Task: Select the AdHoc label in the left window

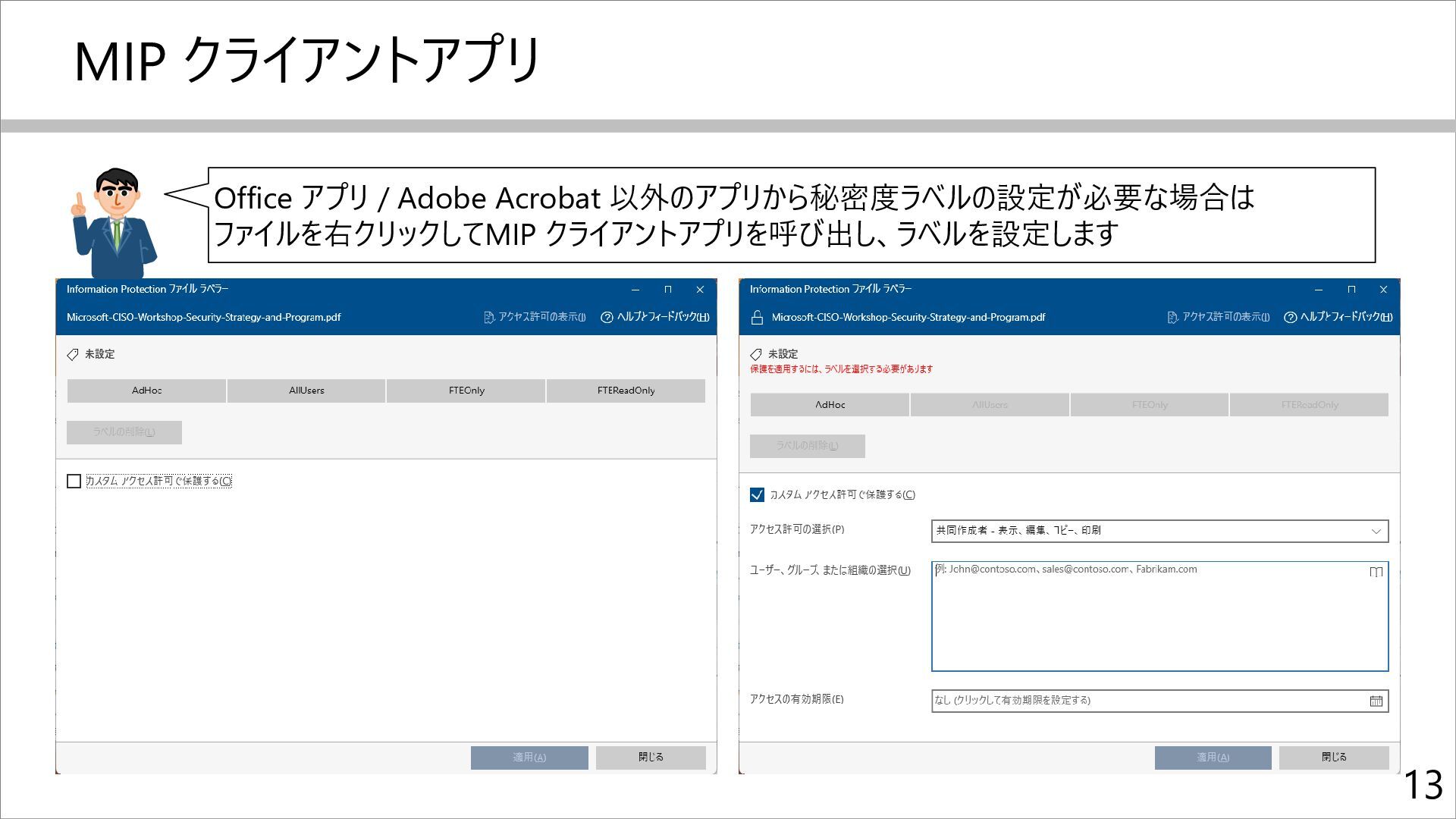Action: 146,391
